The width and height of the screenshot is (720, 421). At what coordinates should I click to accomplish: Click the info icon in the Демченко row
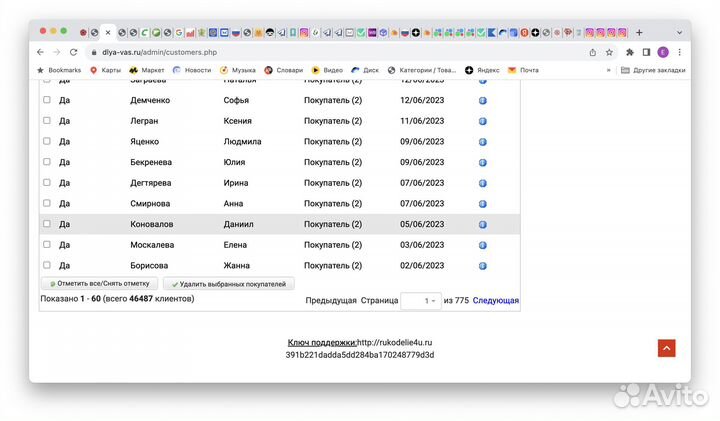coord(482,100)
